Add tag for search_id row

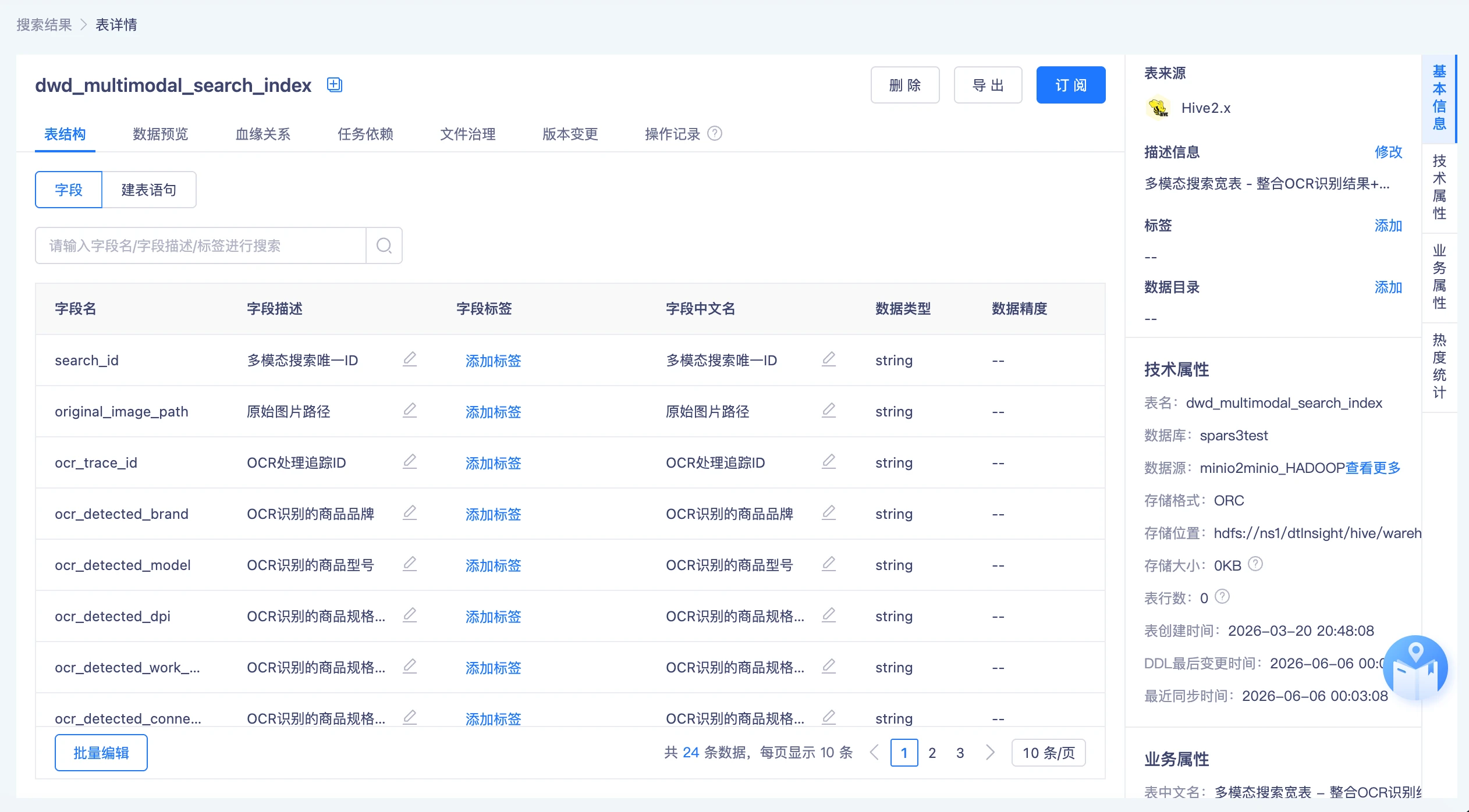click(494, 361)
